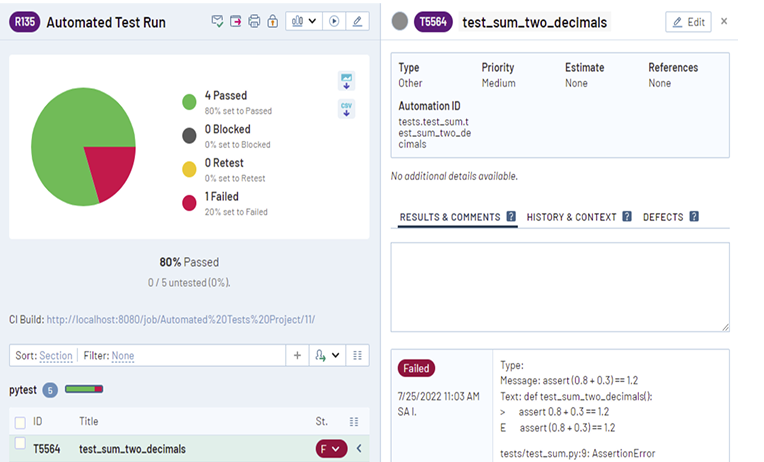
Task: Open the Defects tab
Action: (x=670, y=216)
